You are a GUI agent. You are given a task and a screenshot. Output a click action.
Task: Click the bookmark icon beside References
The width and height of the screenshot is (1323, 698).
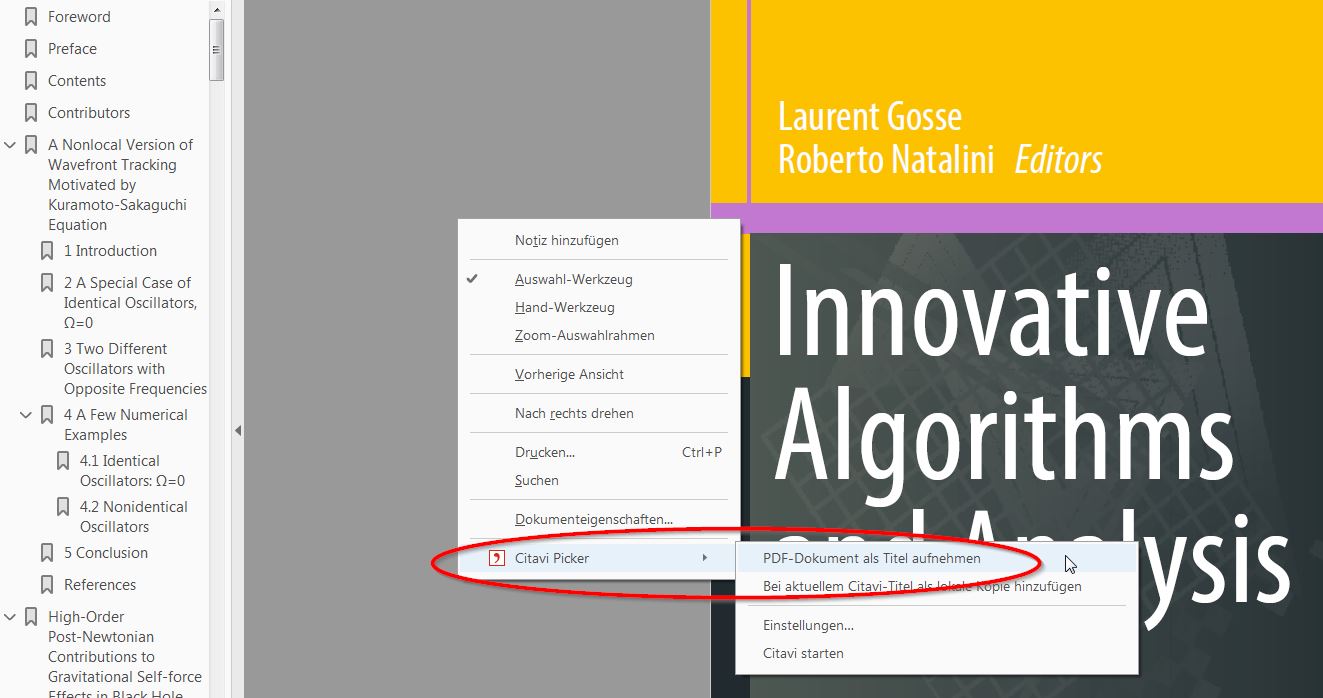47,585
